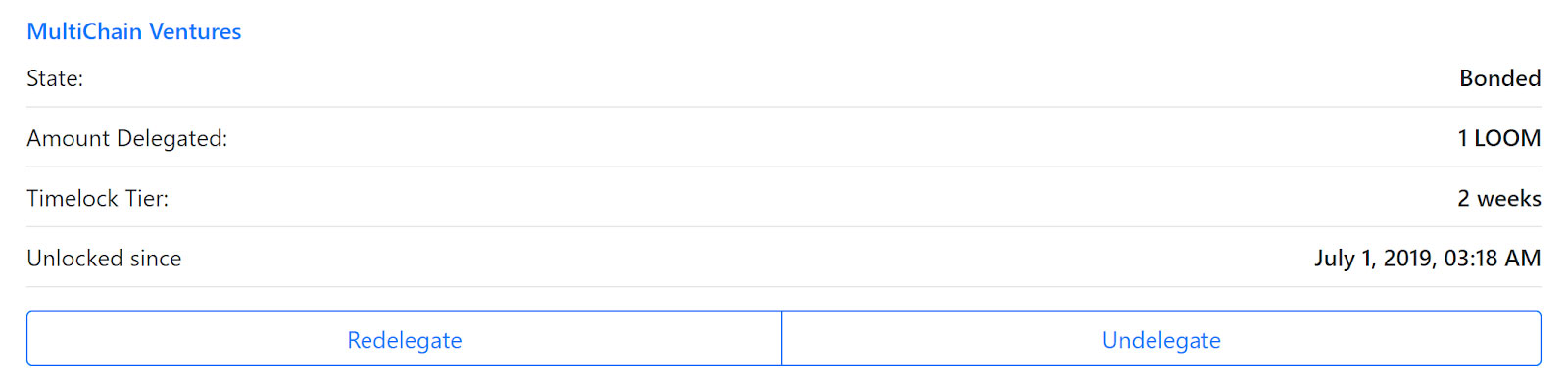Viewport: 1568px width, 381px height.
Task: Click the Amount Delegated label
Action: (x=127, y=138)
